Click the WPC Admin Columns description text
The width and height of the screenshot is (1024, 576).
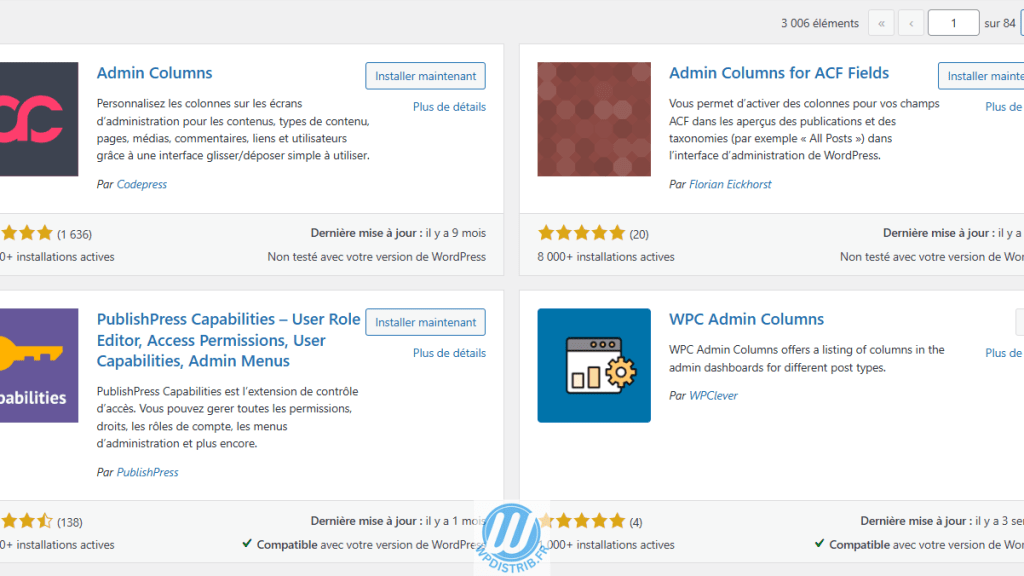click(807, 359)
